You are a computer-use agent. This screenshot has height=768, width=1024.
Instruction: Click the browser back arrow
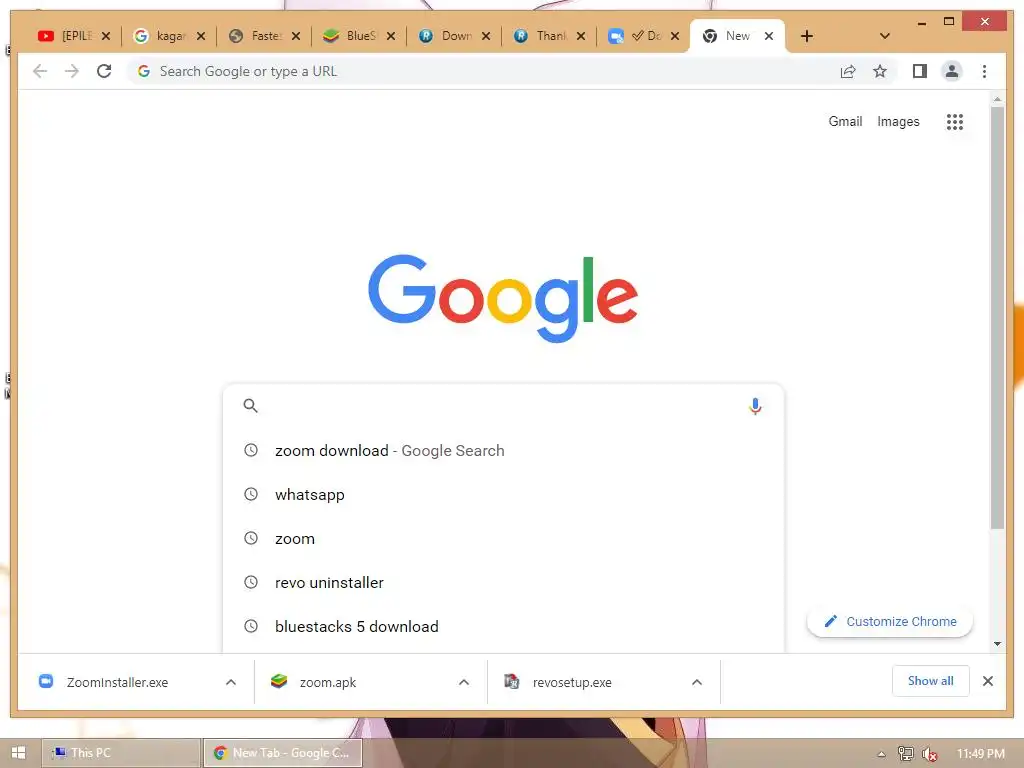tap(40, 71)
